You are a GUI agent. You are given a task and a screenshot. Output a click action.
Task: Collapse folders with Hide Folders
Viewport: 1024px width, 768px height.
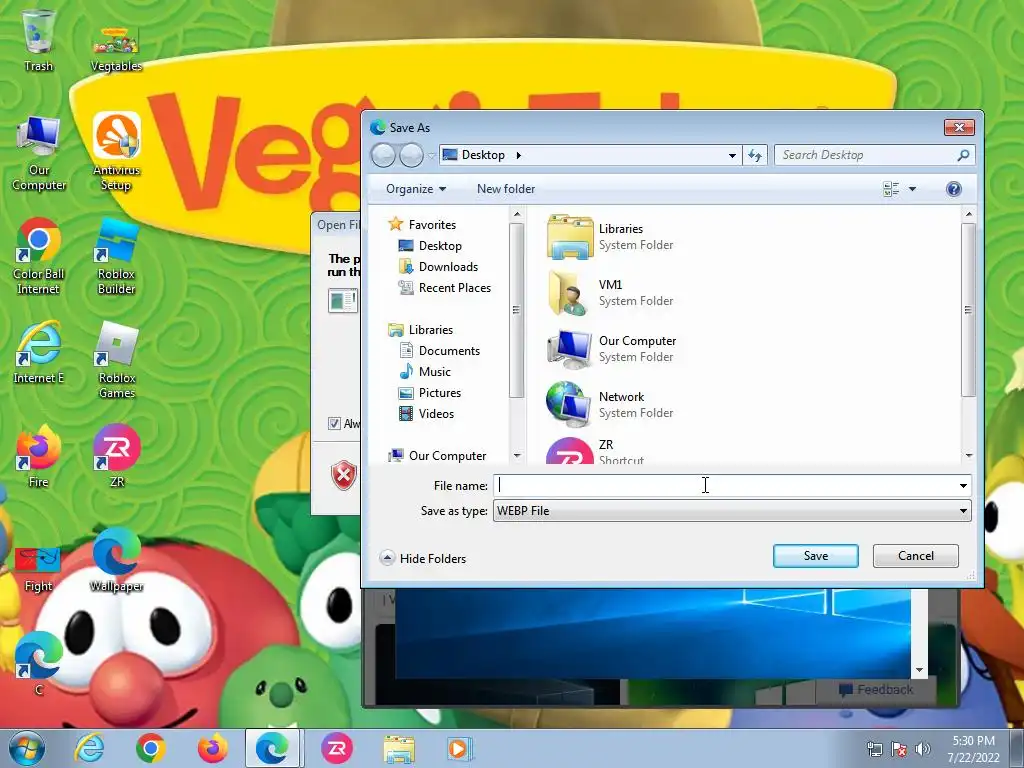tap(423, 558)
